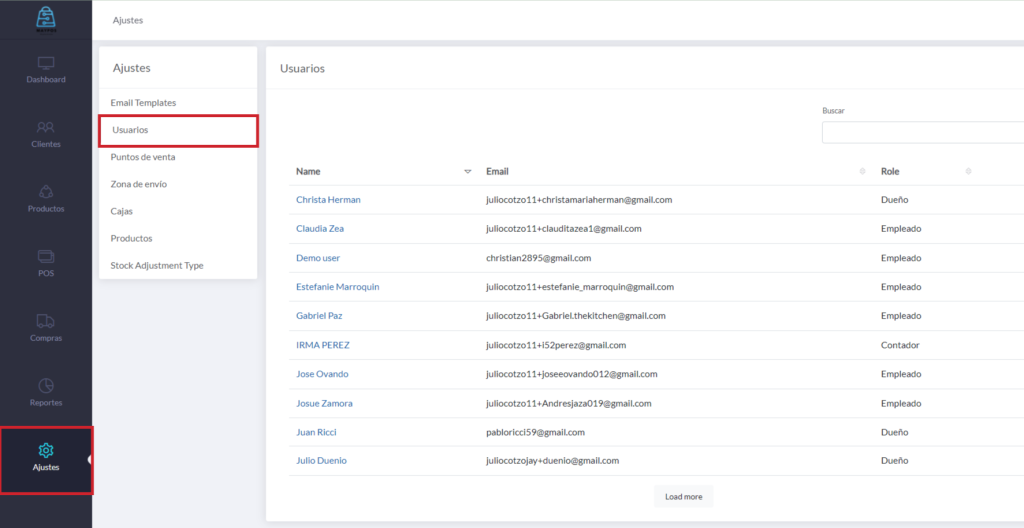
Task: Select Email Templates settings menu item
Action: [143, 103]
